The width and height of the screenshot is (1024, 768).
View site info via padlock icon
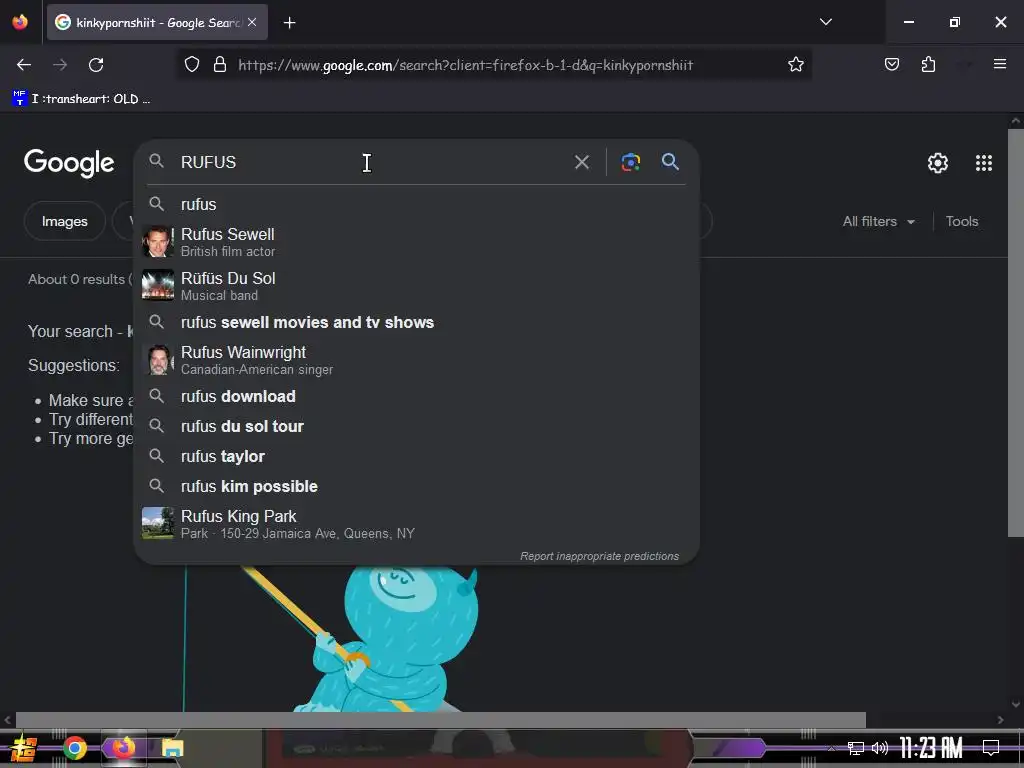pos(220,65)
